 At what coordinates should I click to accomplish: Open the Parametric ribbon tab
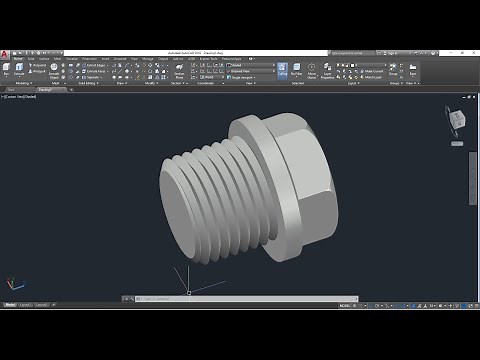[x=89, y=59]
